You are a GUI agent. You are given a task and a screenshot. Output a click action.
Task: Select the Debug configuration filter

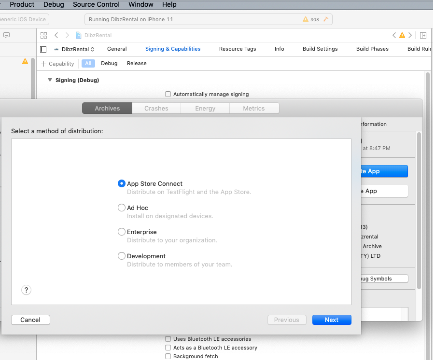coord(109,63)
